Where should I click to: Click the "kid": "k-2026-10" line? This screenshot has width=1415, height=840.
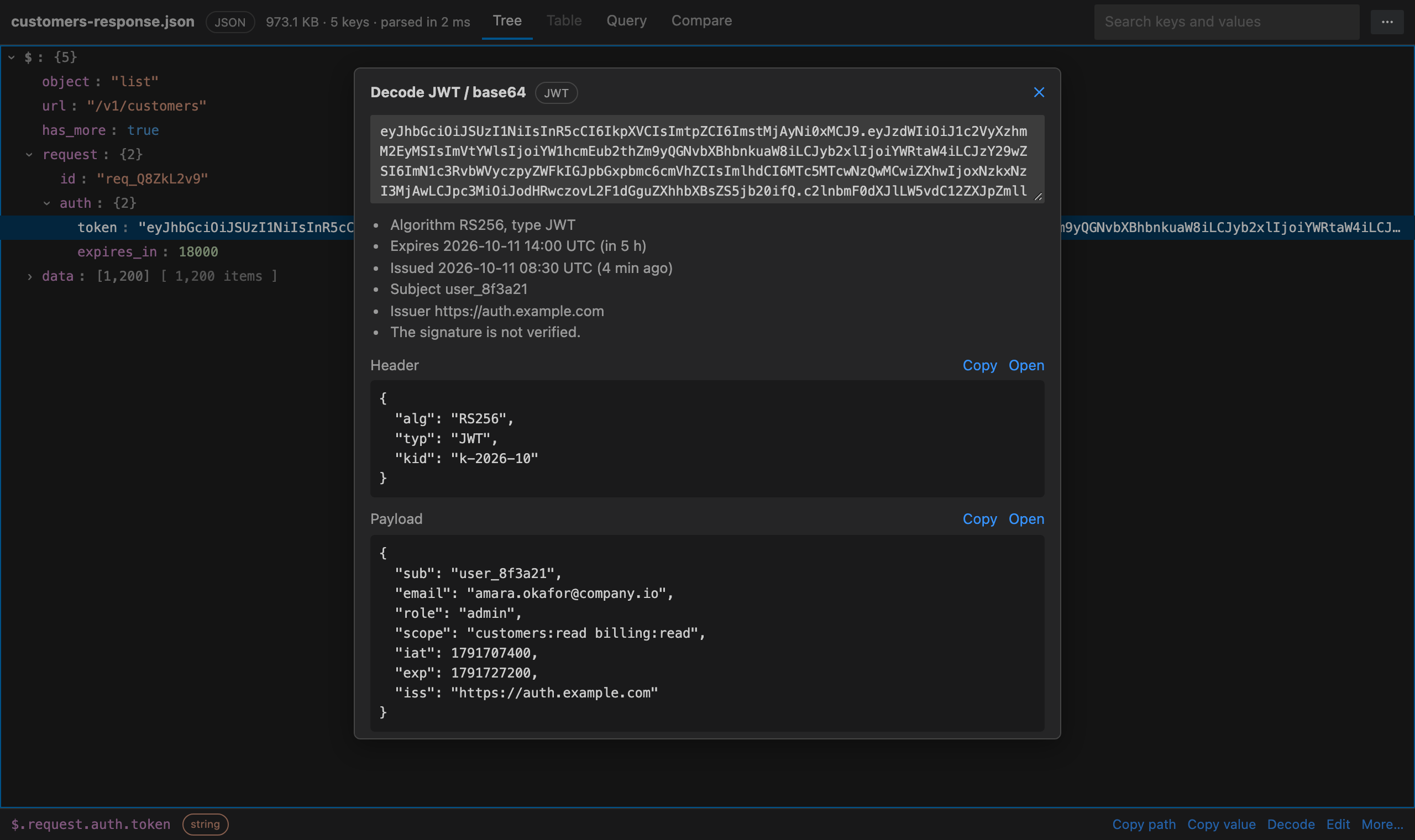(x=467, y=459)
